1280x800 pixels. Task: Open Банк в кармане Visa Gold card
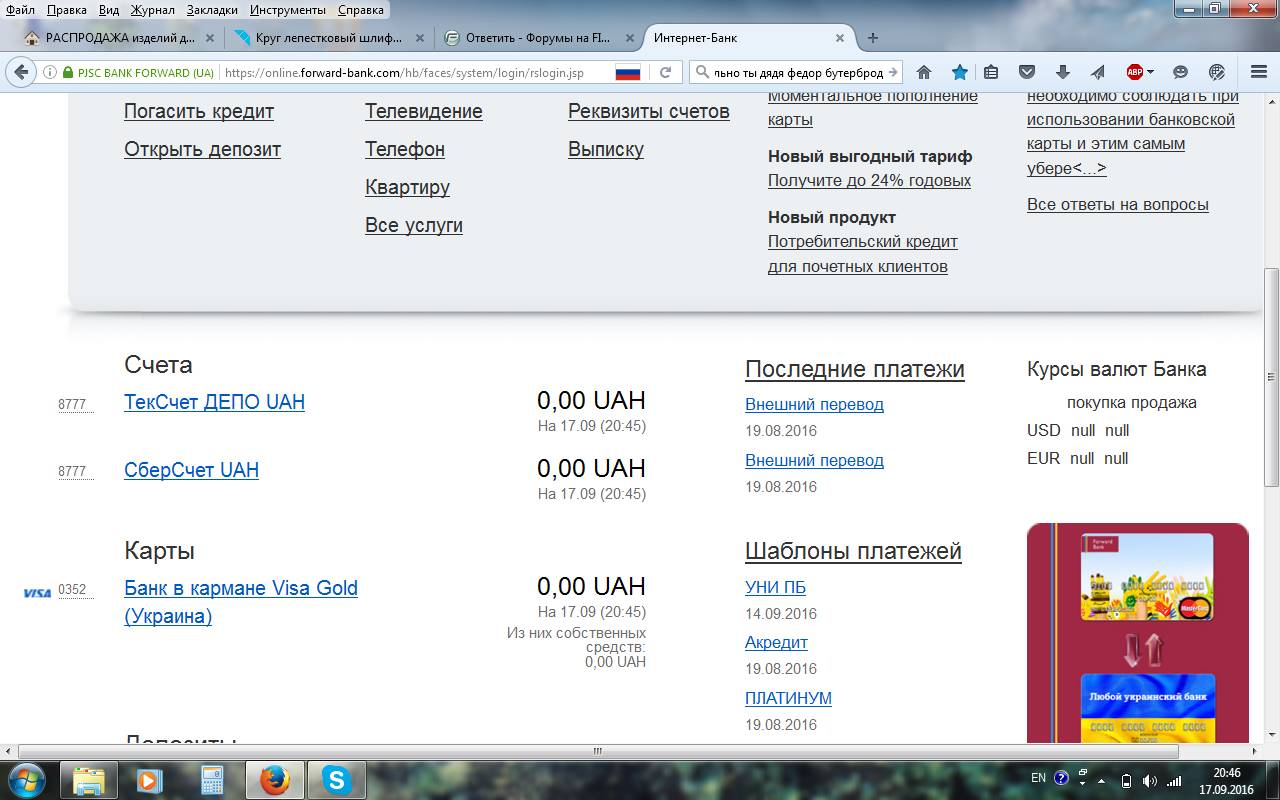point(241,602)
